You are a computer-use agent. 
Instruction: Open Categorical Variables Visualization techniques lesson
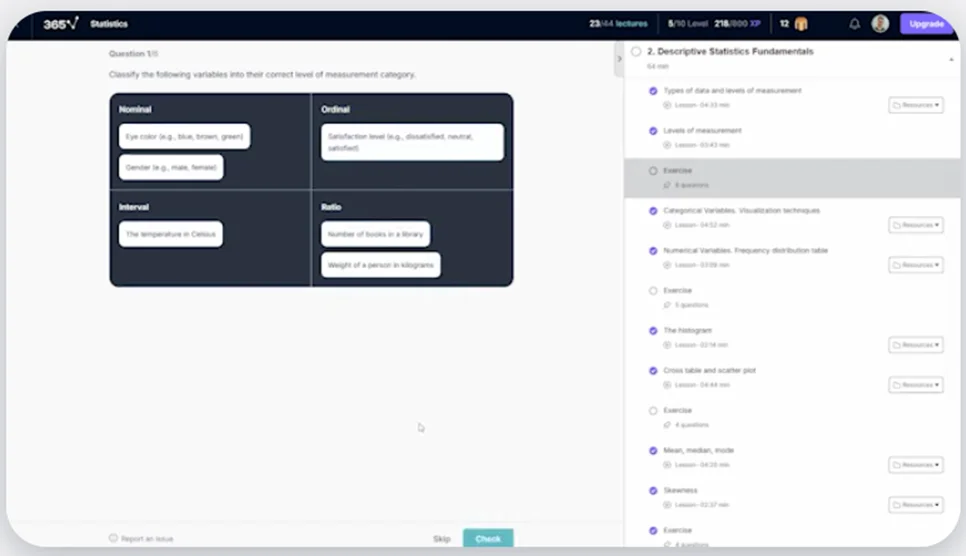pyautogui.click(x=741, y=211)
